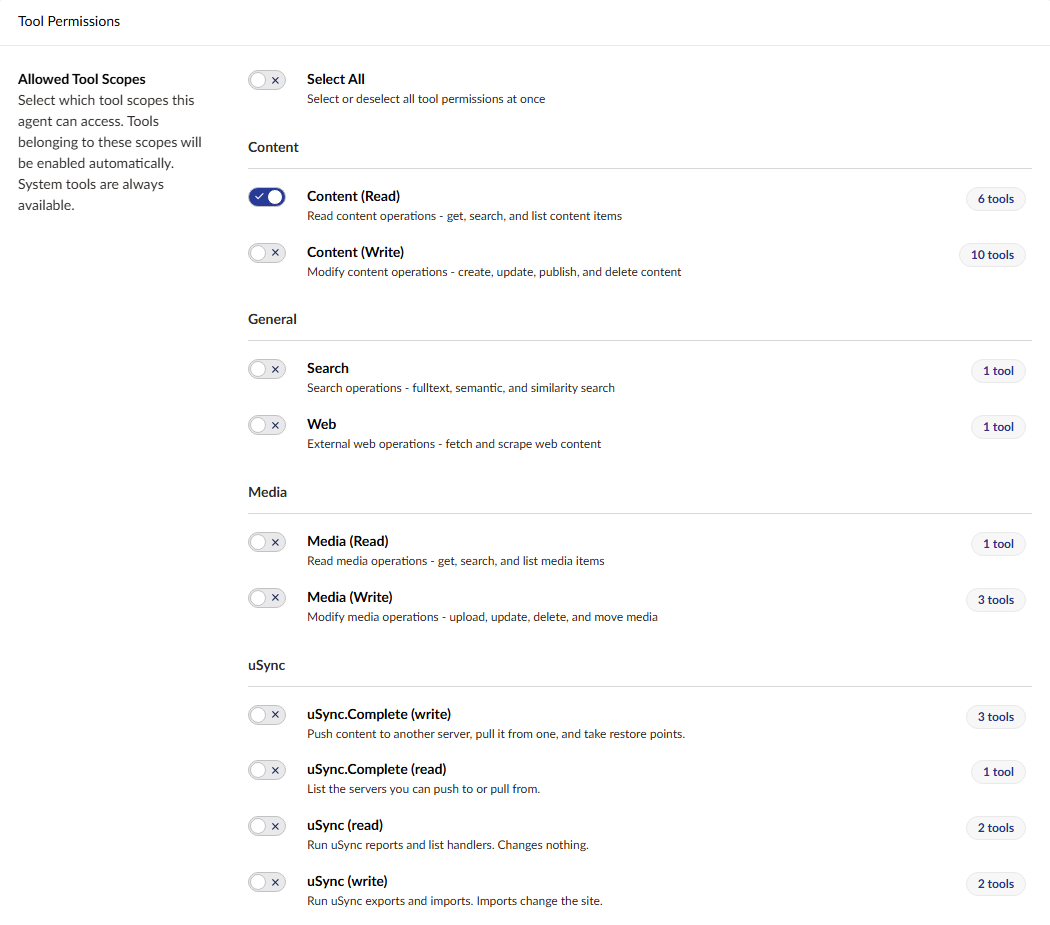Viewport: 1050px width, 925px height.
Task: Click 'Read media operations' description text
Action: tap(455, 561)
